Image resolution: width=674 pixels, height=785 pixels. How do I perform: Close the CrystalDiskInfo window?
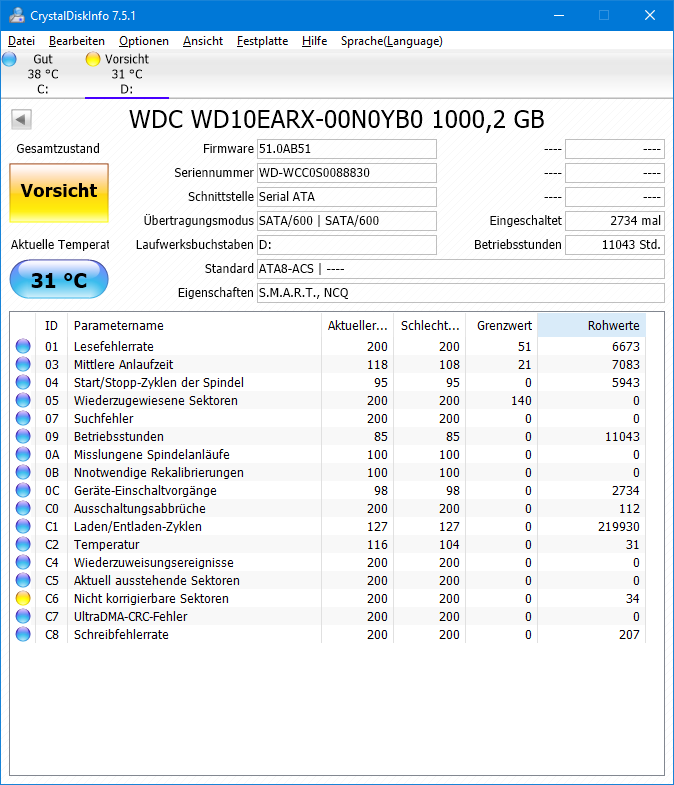pyautogui.click(x=649, y=16)
